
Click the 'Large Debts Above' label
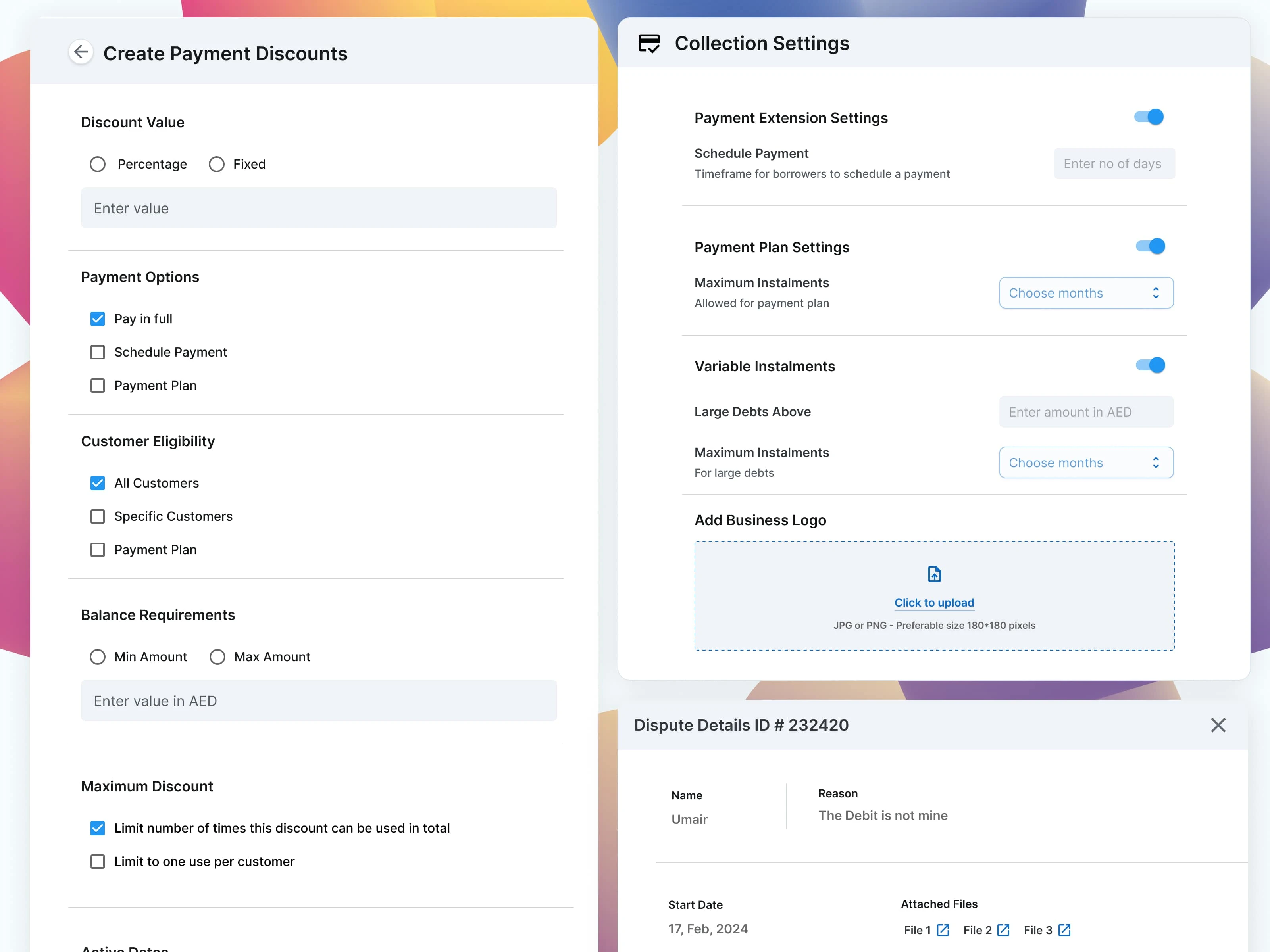[752, 411]
